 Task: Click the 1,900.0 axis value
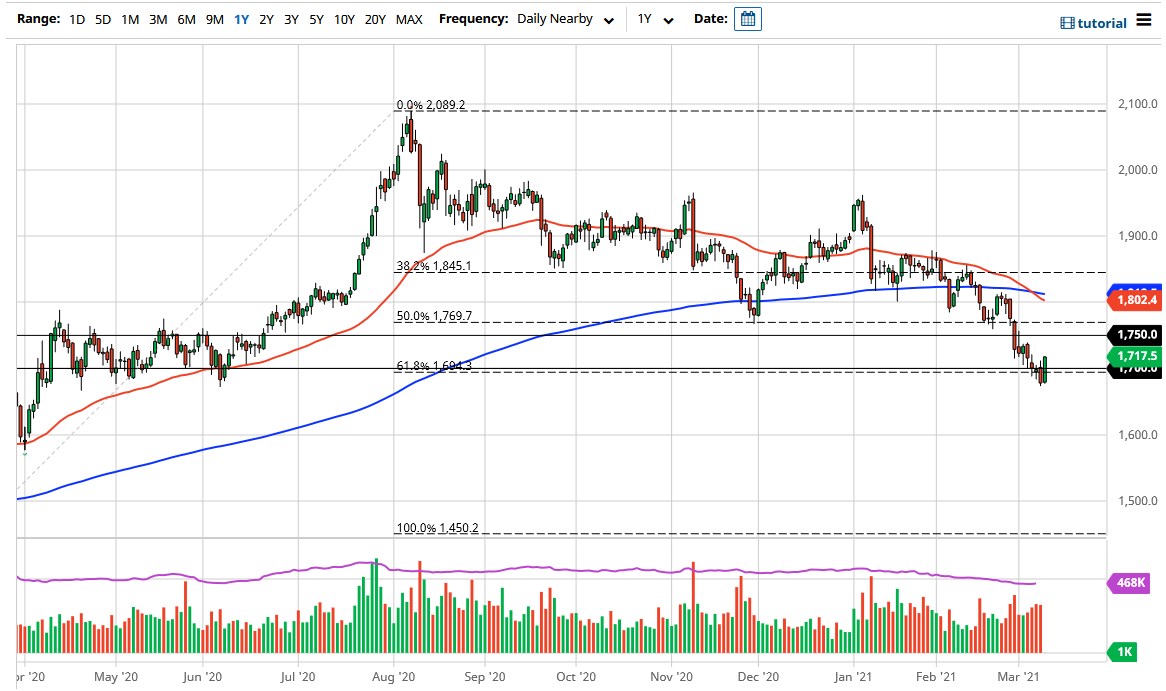(x=1138, y=236)
